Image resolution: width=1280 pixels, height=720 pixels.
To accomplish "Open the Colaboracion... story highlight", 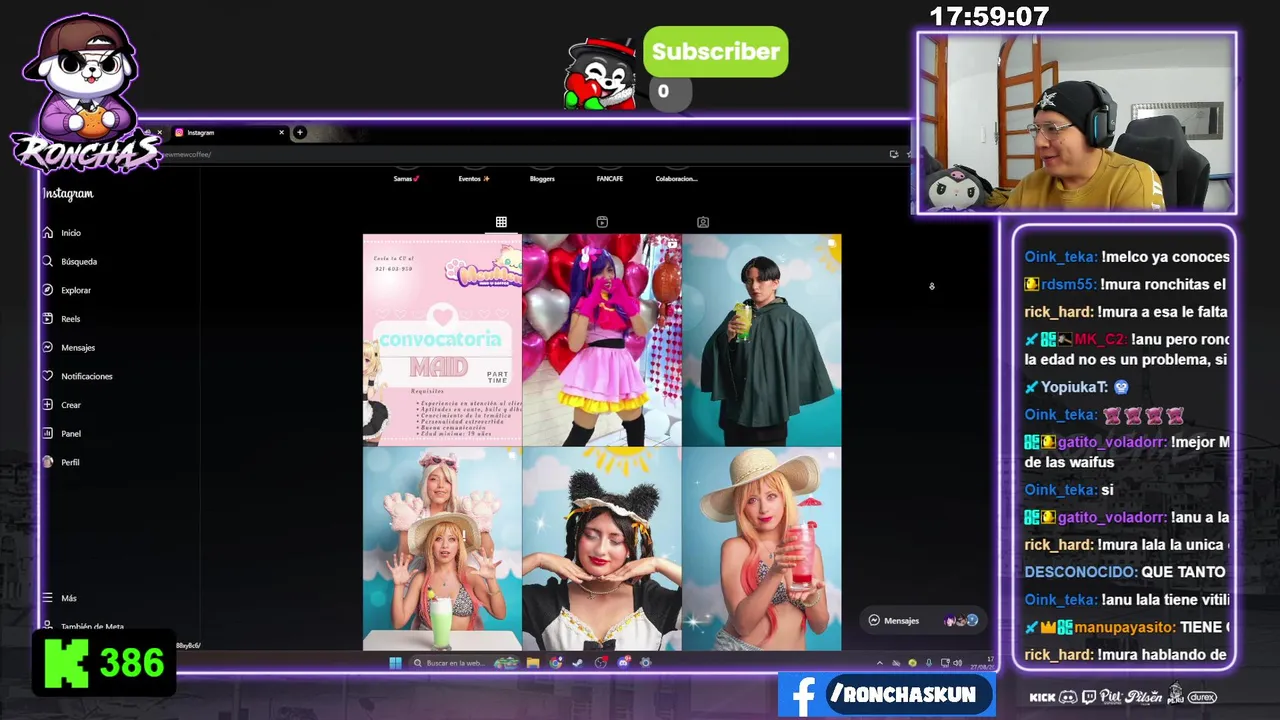I will 677,178.
